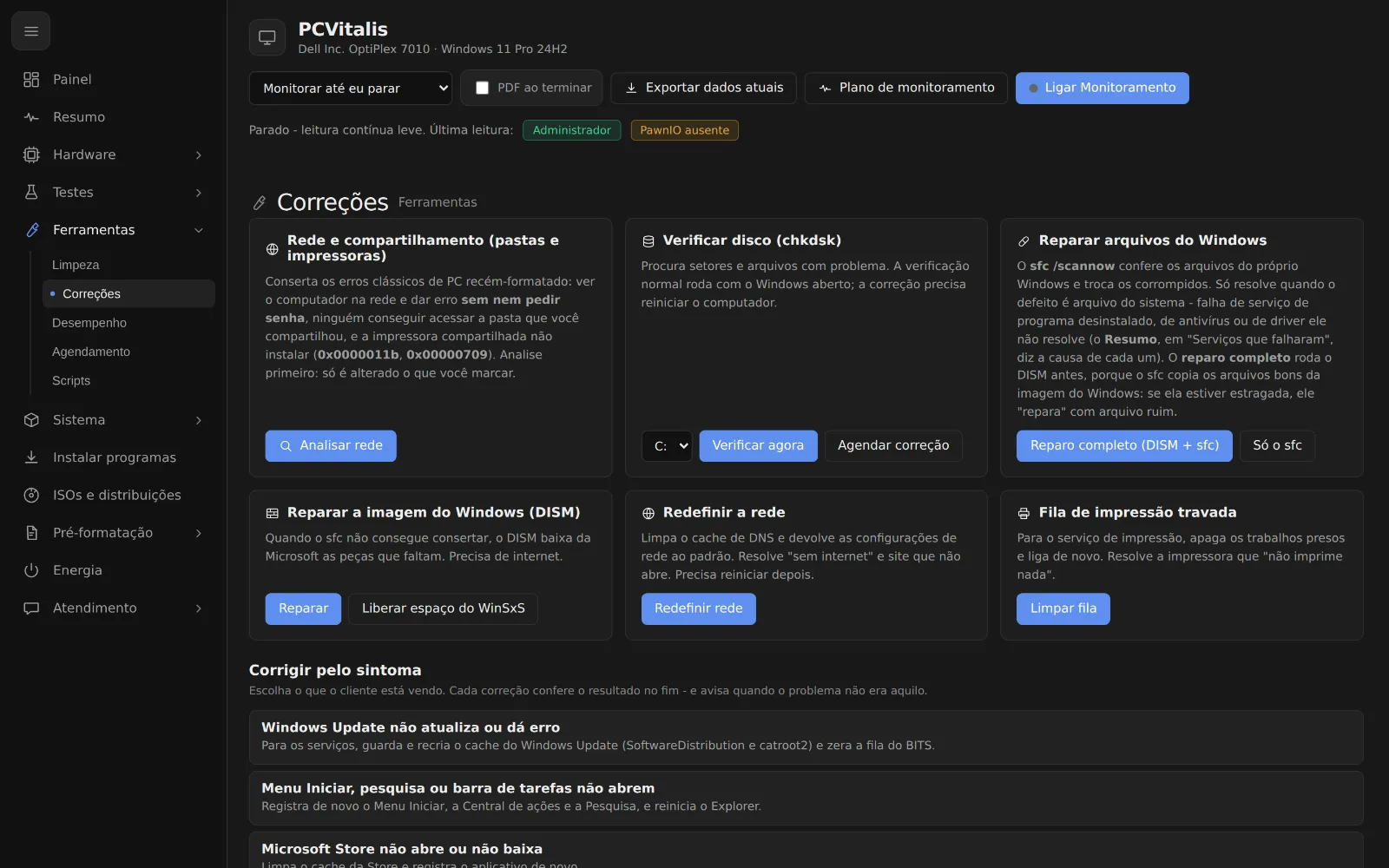The height and width of the screenshot is (868, 1389).
Task: Click the Energia power icon
Action: [31, 570]
